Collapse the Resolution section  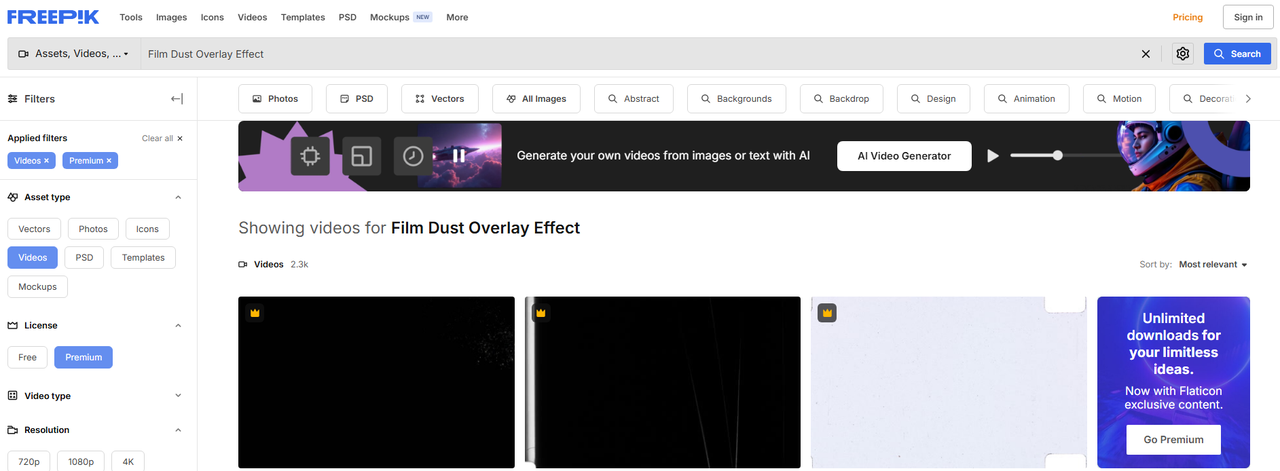pos(178,430)
